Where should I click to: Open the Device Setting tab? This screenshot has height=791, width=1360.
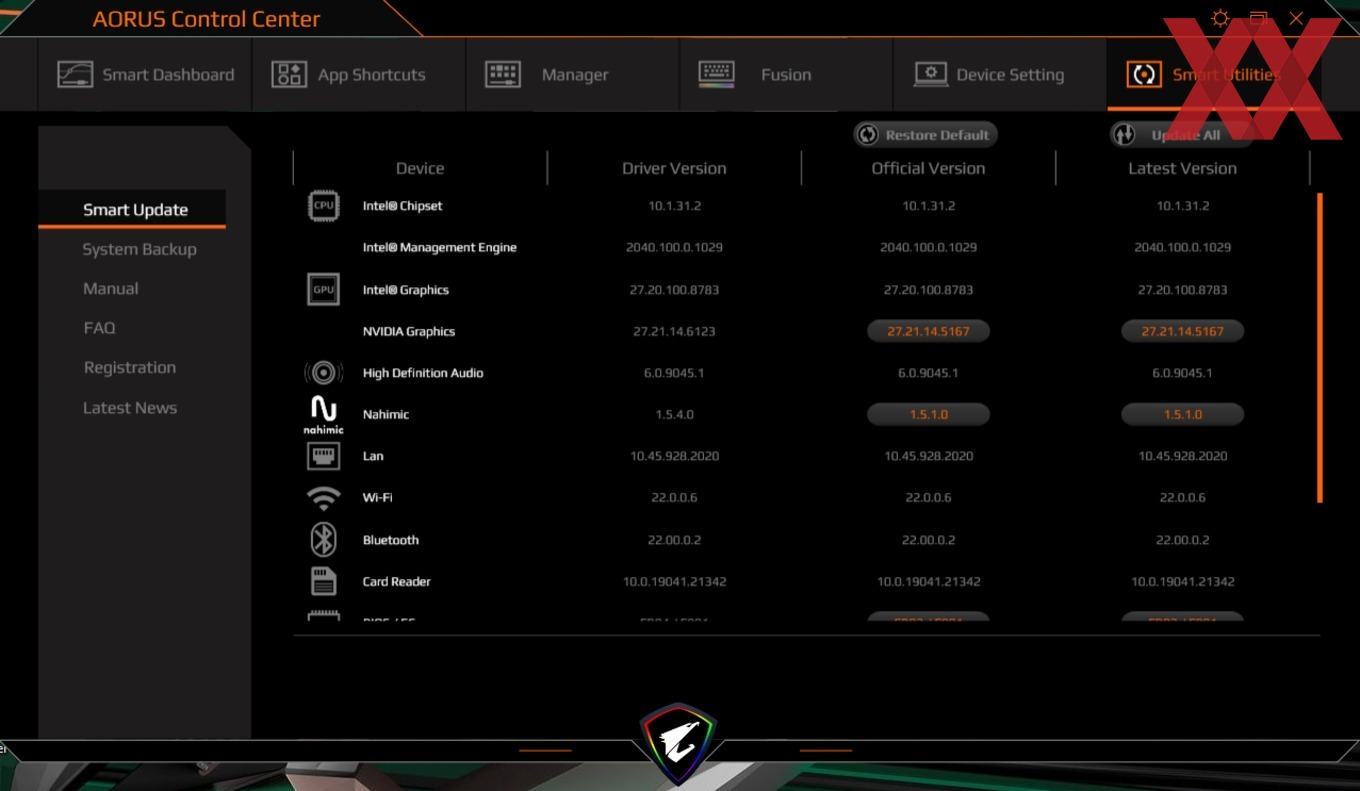click(x=1000, y=75)
